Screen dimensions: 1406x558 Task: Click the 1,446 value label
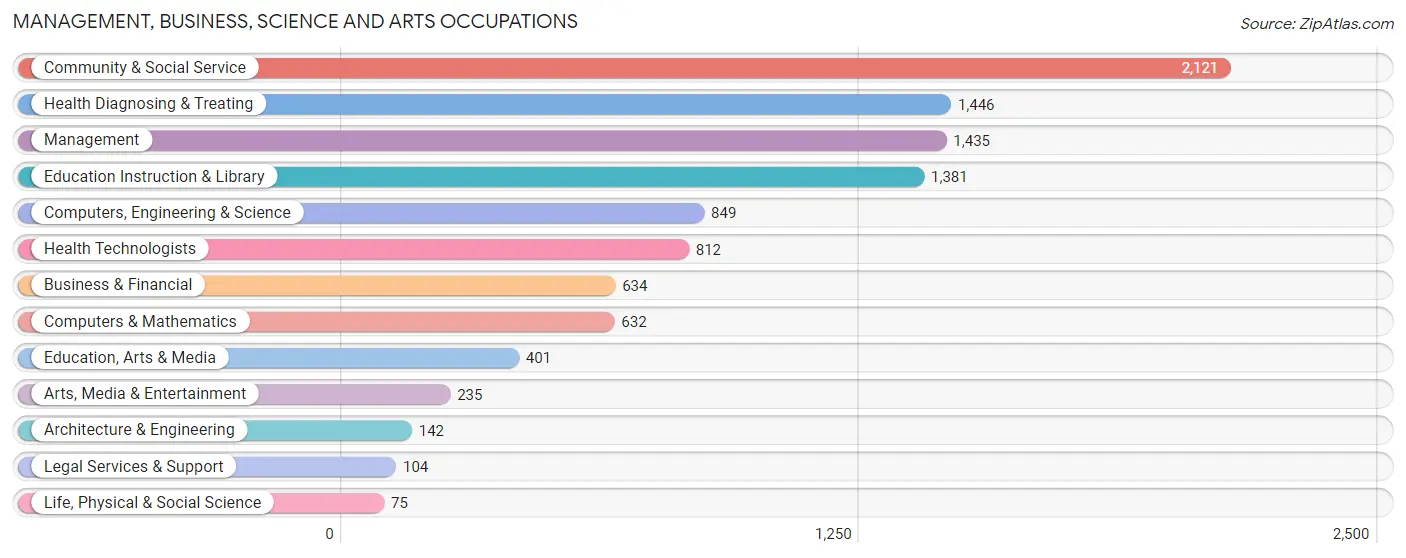tap(976, 104)
